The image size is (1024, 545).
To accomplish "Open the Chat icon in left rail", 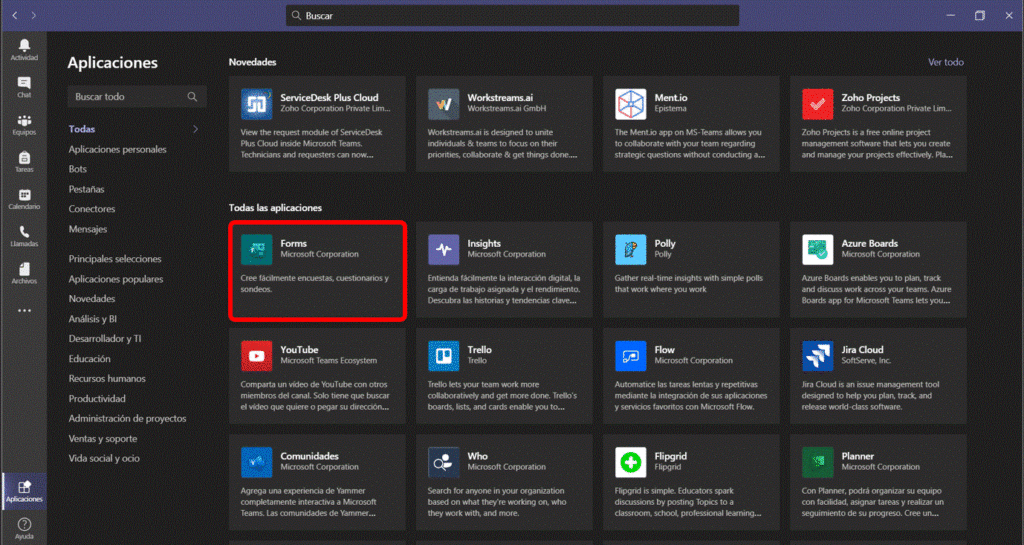I will pyautogui.click(x=24, y=87).
